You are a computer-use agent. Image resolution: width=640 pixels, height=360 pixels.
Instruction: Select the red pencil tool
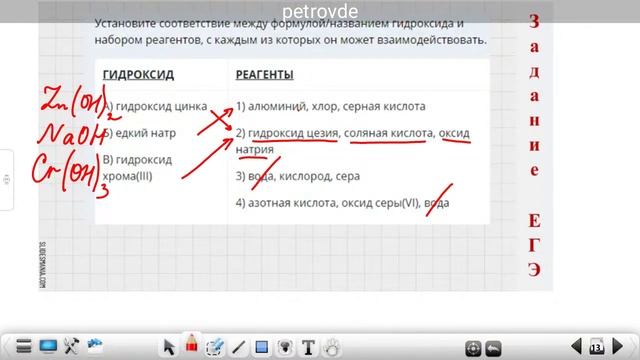point(191,343)
